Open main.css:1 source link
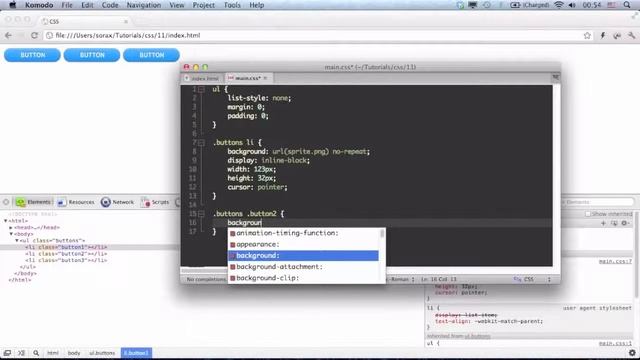 (x=615, y=343)
